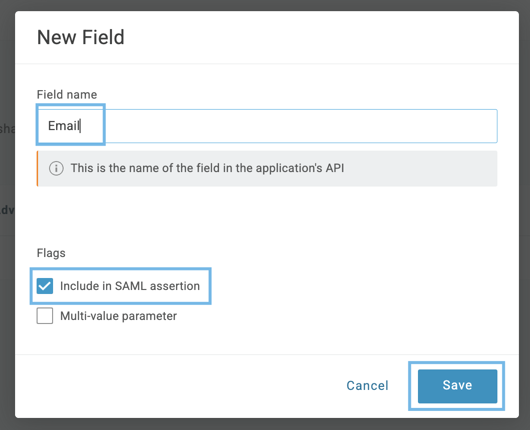Place the cursor after the Email text
530x430 pixels.
[x=80, y=126]
